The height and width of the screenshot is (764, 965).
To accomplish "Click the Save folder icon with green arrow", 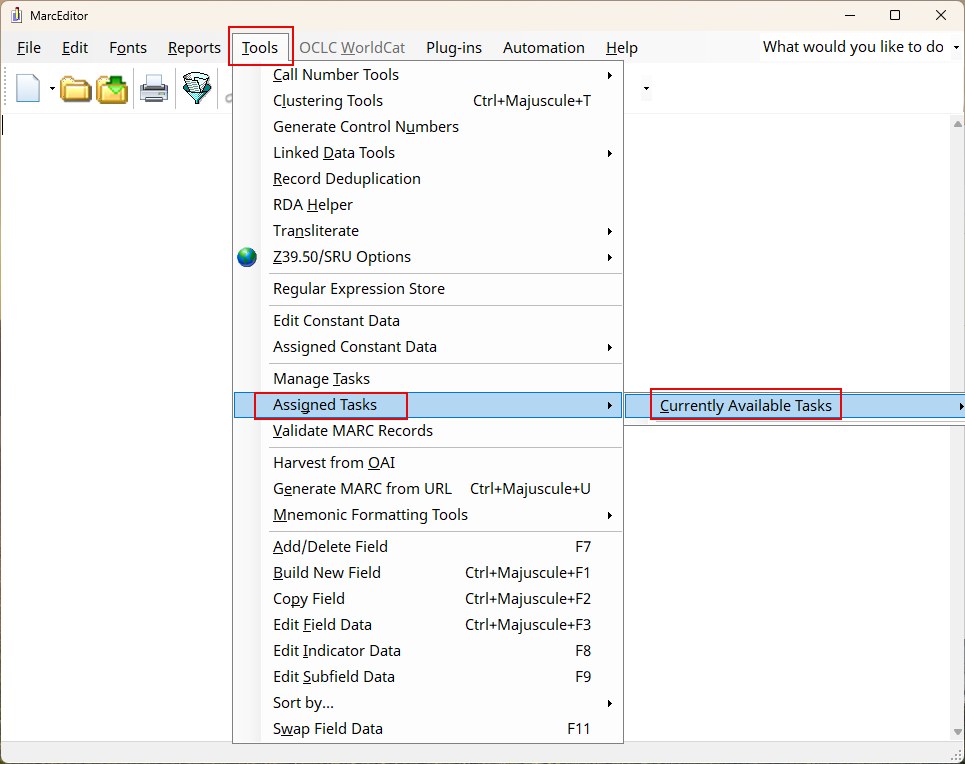I will (112, 89).
